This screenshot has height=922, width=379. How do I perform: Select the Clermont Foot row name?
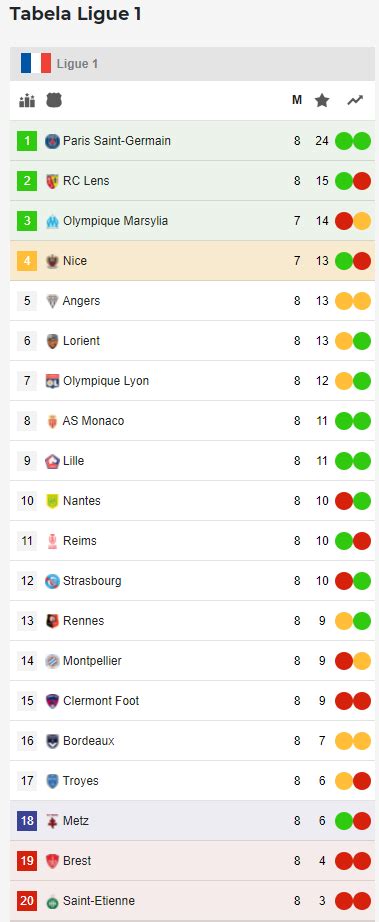point(101,701)
